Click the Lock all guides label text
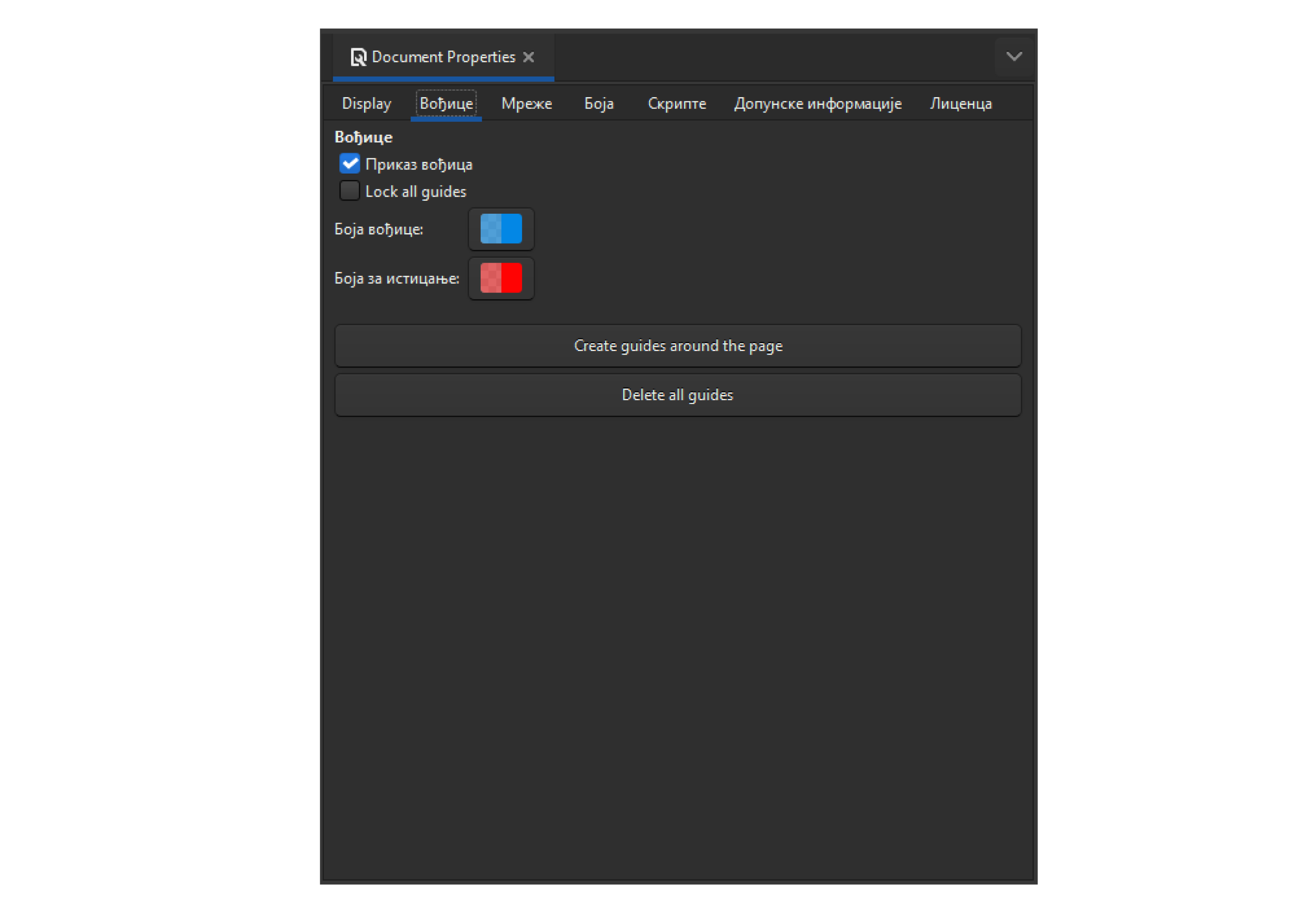The width and height of the screenshot is (1316, 907). (x=415, y=192)
